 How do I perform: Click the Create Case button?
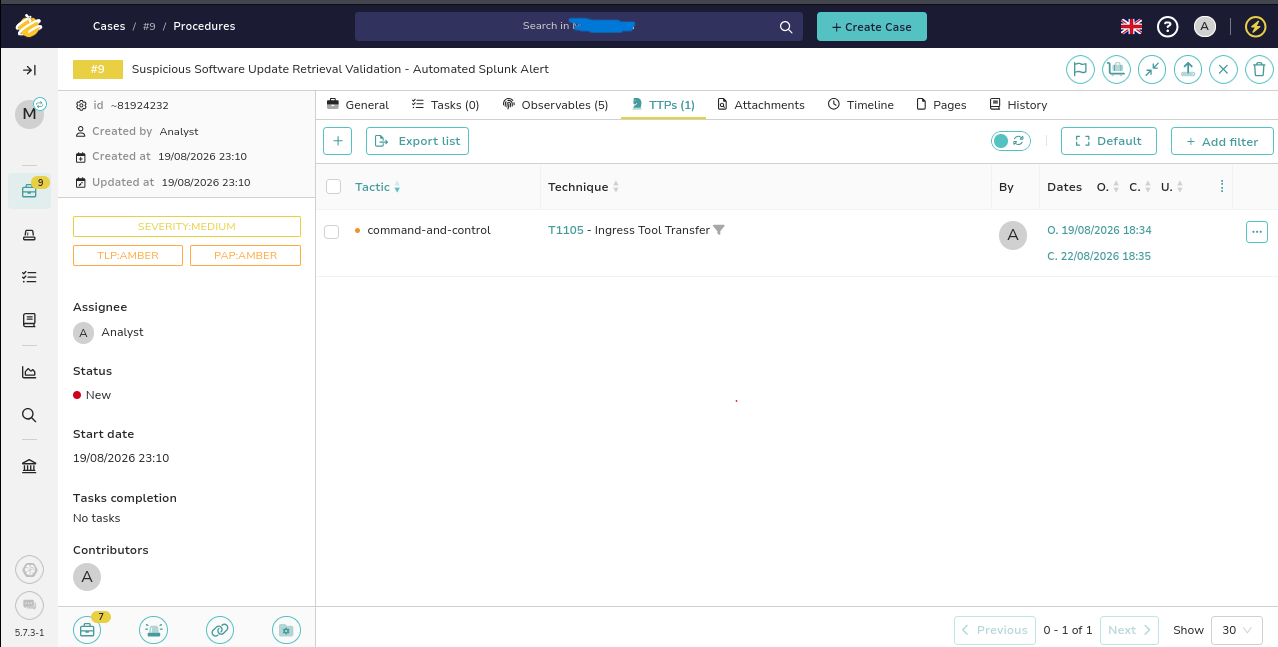[872, 27]
